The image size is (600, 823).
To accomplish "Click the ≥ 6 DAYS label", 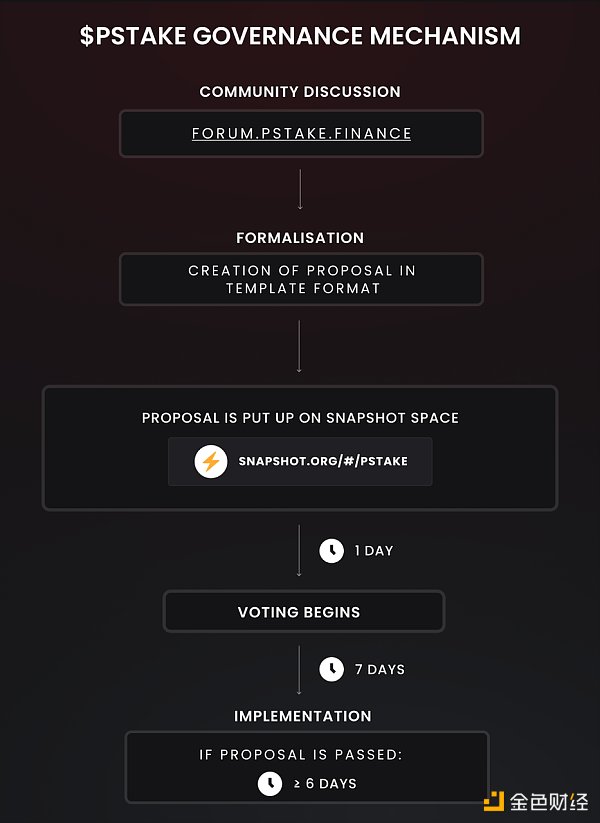I will point(325,784).
